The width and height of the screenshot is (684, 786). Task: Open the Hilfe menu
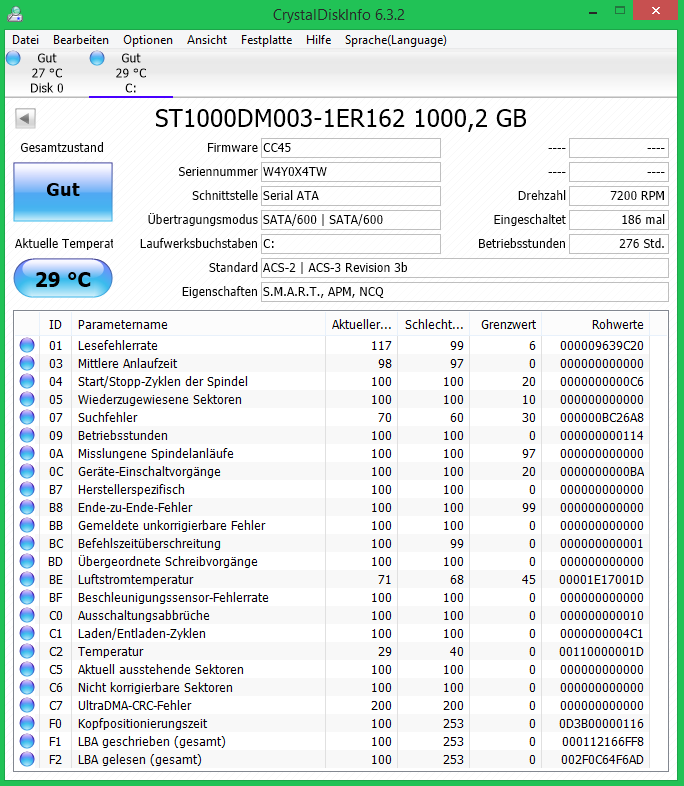[x=319, y=40]
